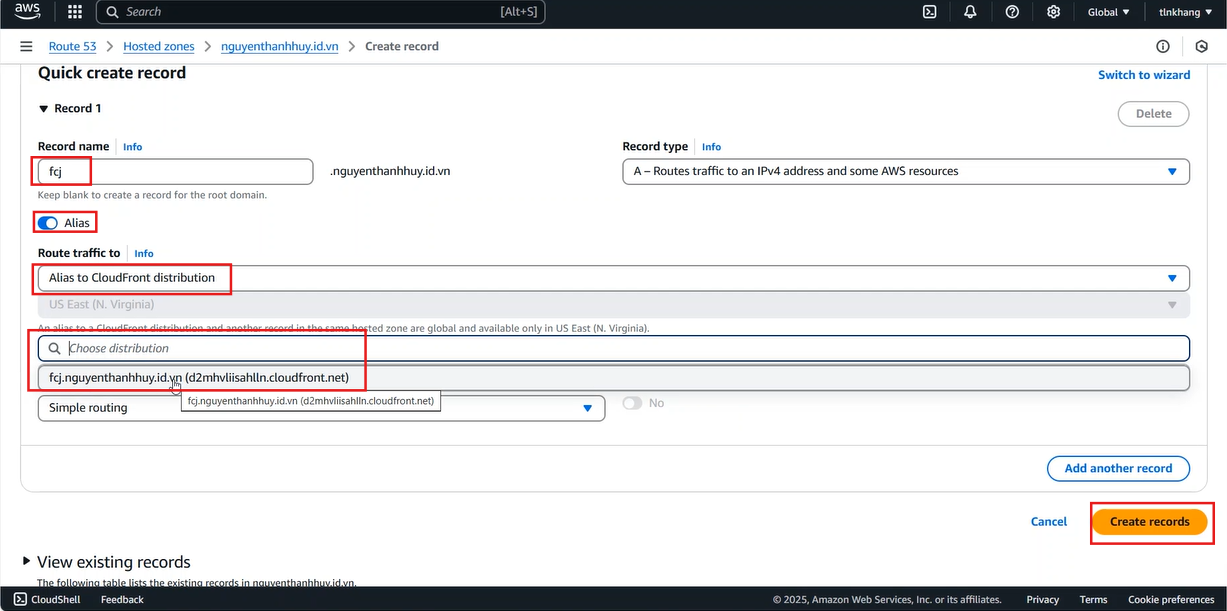Click Switch to wizard

click(1144, 75)
